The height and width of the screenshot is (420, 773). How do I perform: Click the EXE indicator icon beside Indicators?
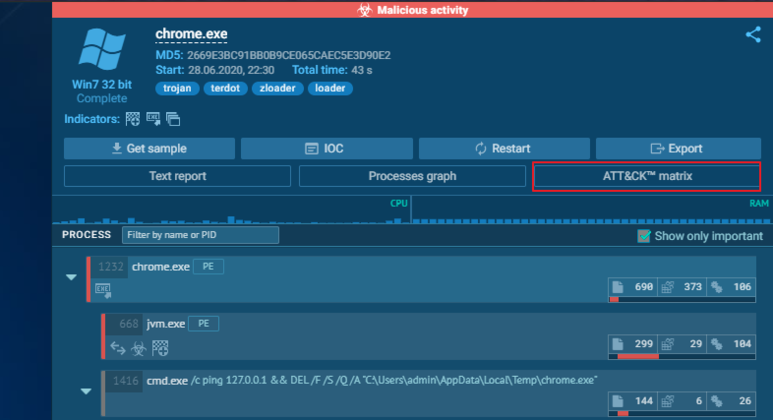153,119
